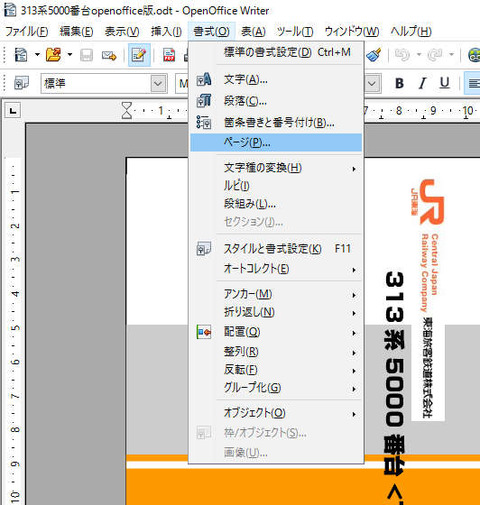
Task: Expand the グループ化(G) submenu
Action: (276, 387)
